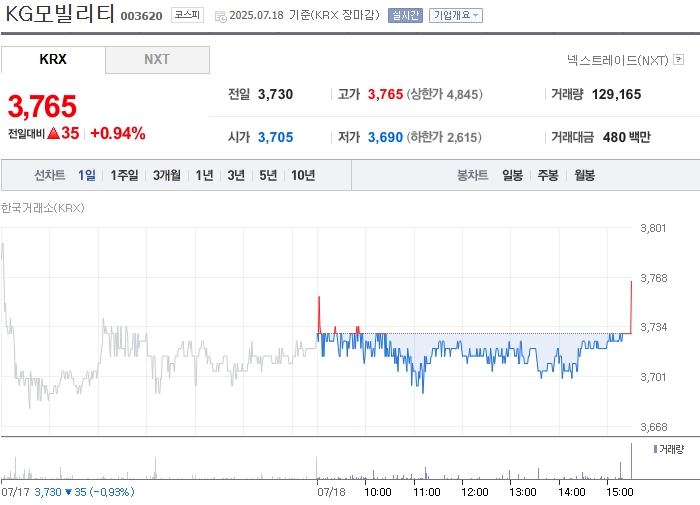Image resolution: width=700 pixels, height=505 pixels.
Task: Click the 13:00 time axis marker
Action: (x=523, y=492)
